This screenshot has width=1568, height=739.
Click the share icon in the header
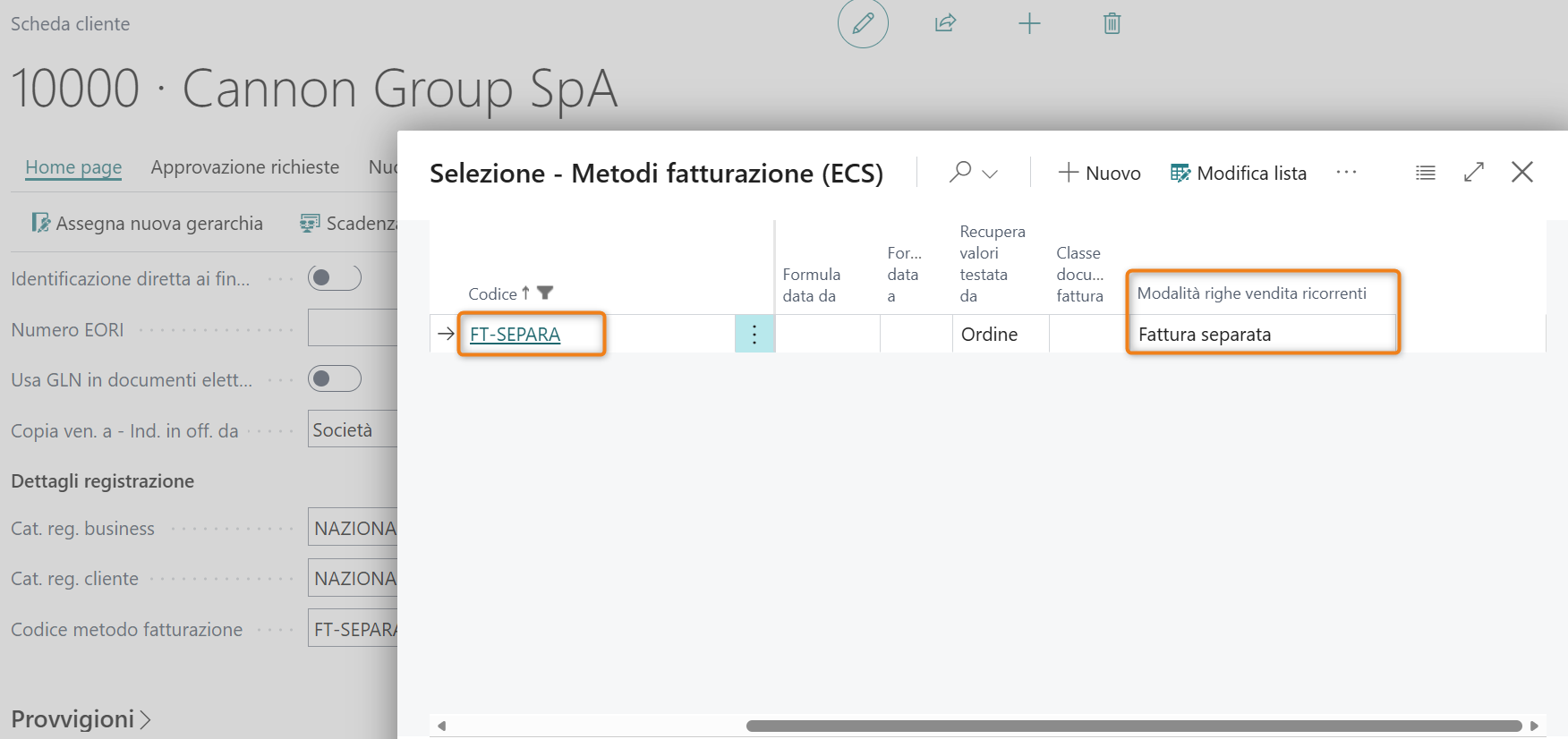[946, 23]
